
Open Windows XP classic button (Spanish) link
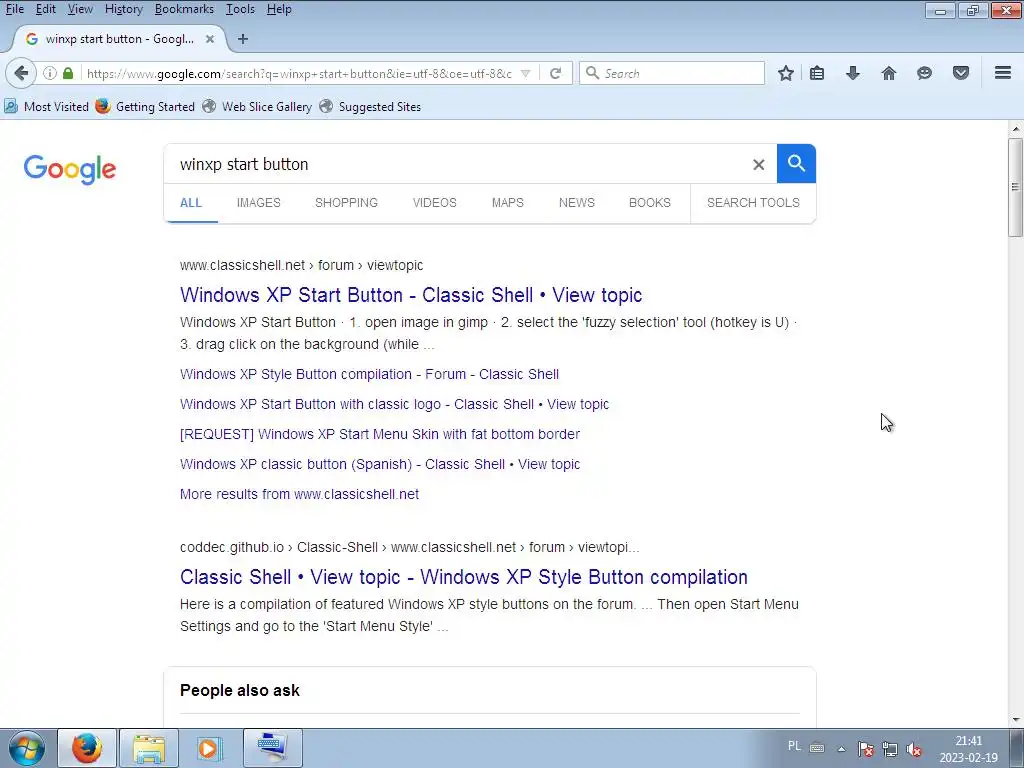tap(379, 464)
